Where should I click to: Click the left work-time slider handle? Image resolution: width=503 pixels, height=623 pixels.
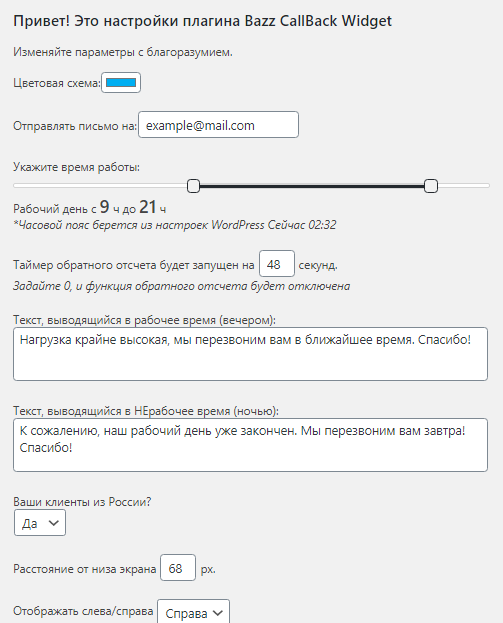point(193,186)
